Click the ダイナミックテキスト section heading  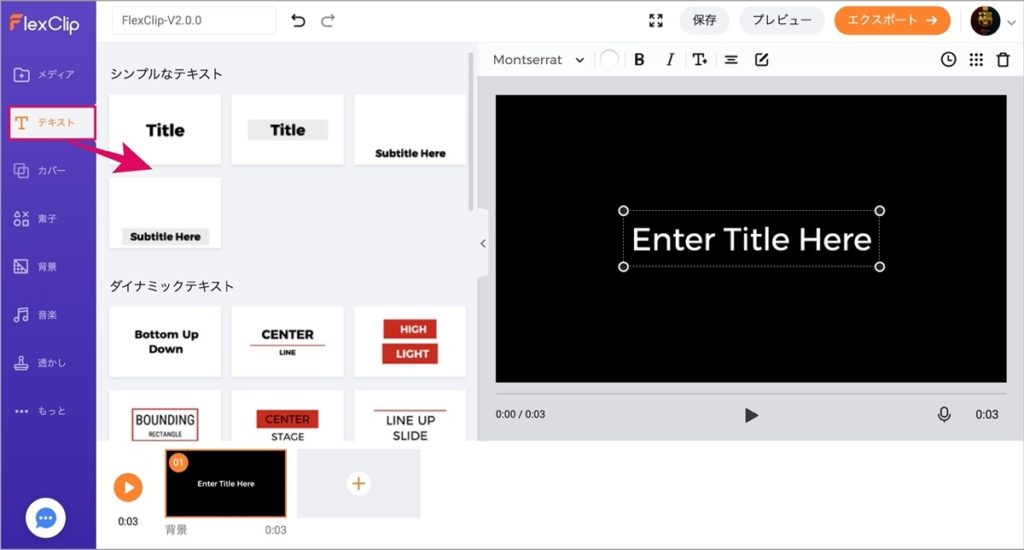[172, 286]
